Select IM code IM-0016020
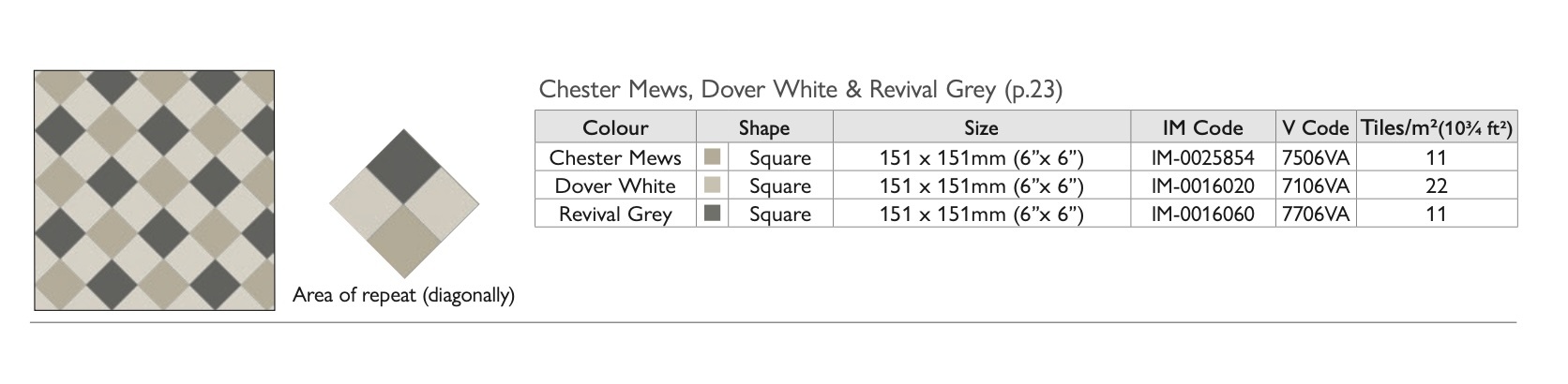Image resolution: width=1568 pixels, height=384 pixels. point(1202,185)
